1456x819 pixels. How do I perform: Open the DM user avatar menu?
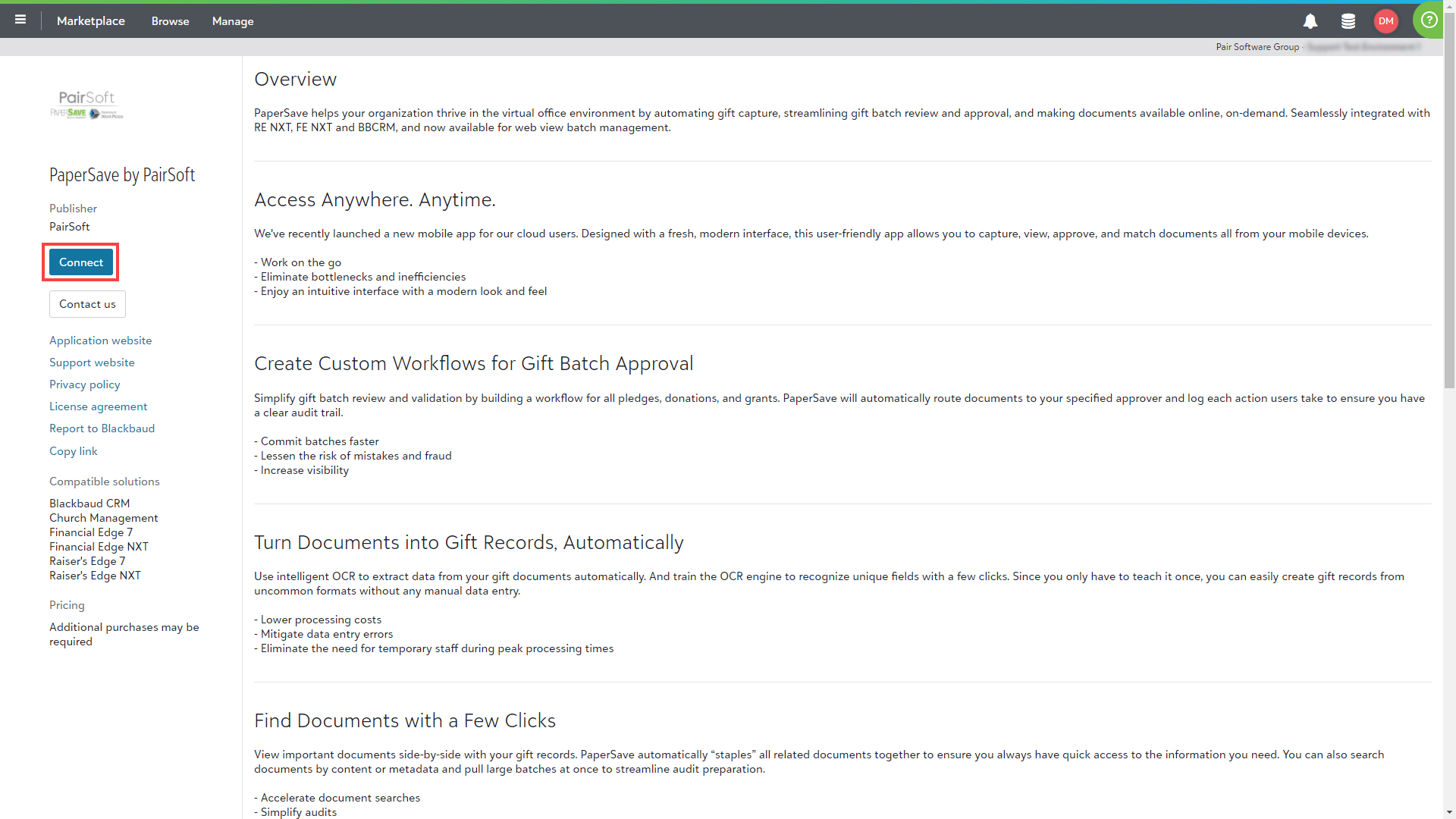click(x=1385, y=21)
